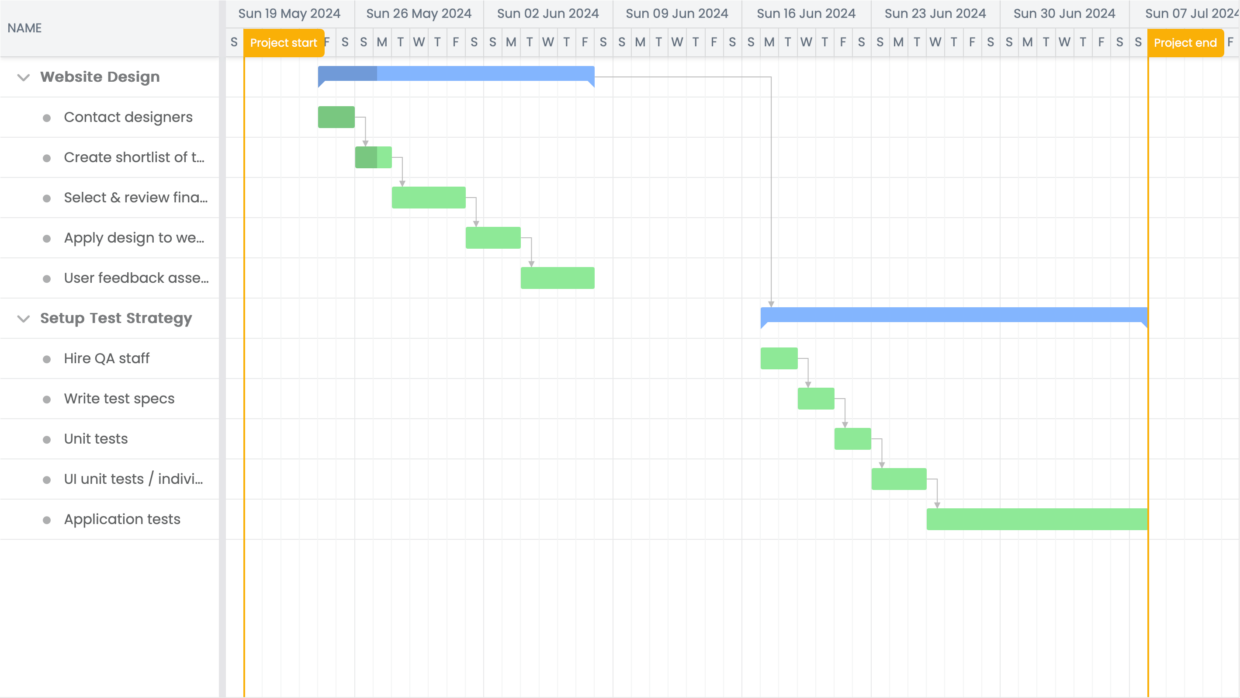The height and width of the screenshot is (698, 1240).
Task: Click the dot icon next to Select & review task
Action: [48, 197]
